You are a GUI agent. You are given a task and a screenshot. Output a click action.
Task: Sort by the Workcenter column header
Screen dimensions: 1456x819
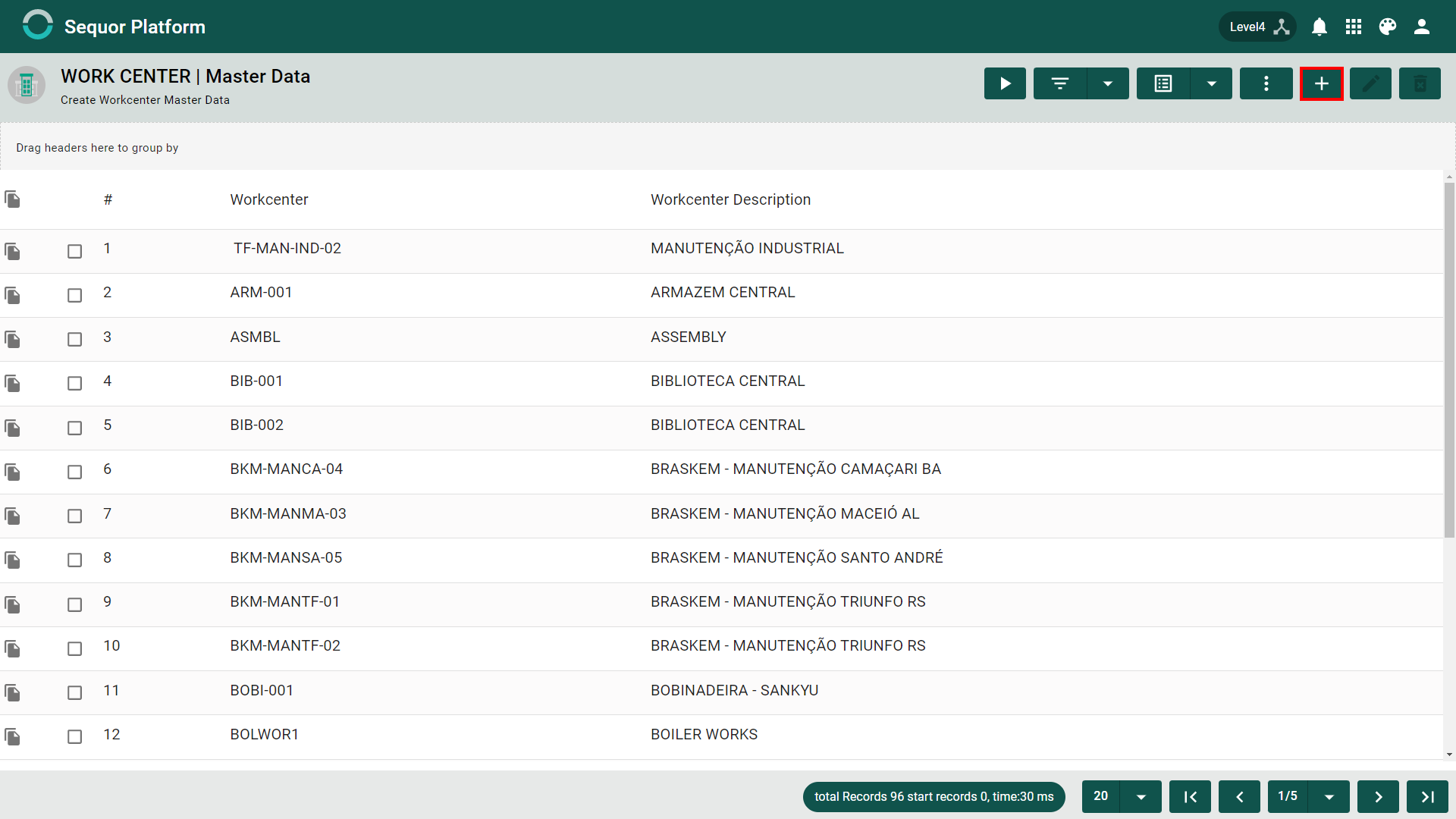tap(269, 199)
